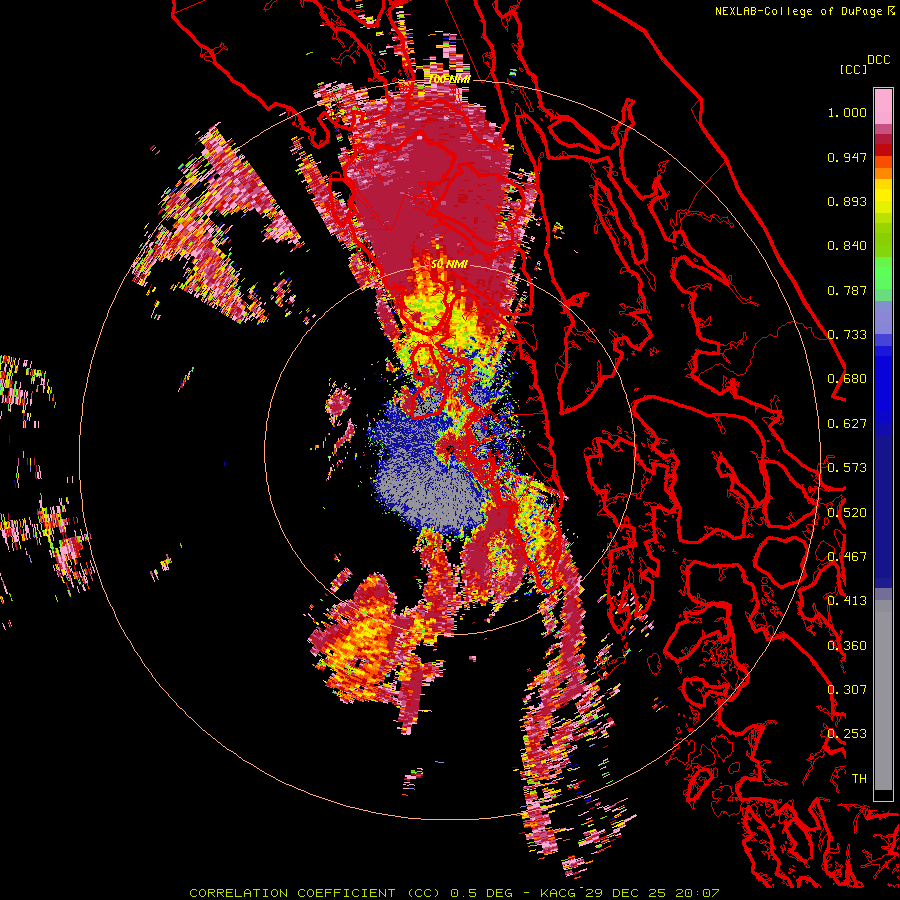Click the TH threshold label on the scale
The image size is (900, 900).
[x=859, y=779]
